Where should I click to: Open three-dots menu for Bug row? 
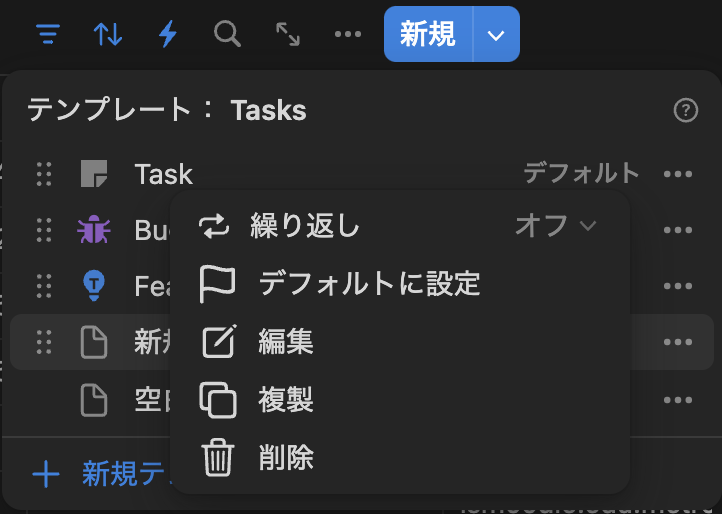pos(678,230)
